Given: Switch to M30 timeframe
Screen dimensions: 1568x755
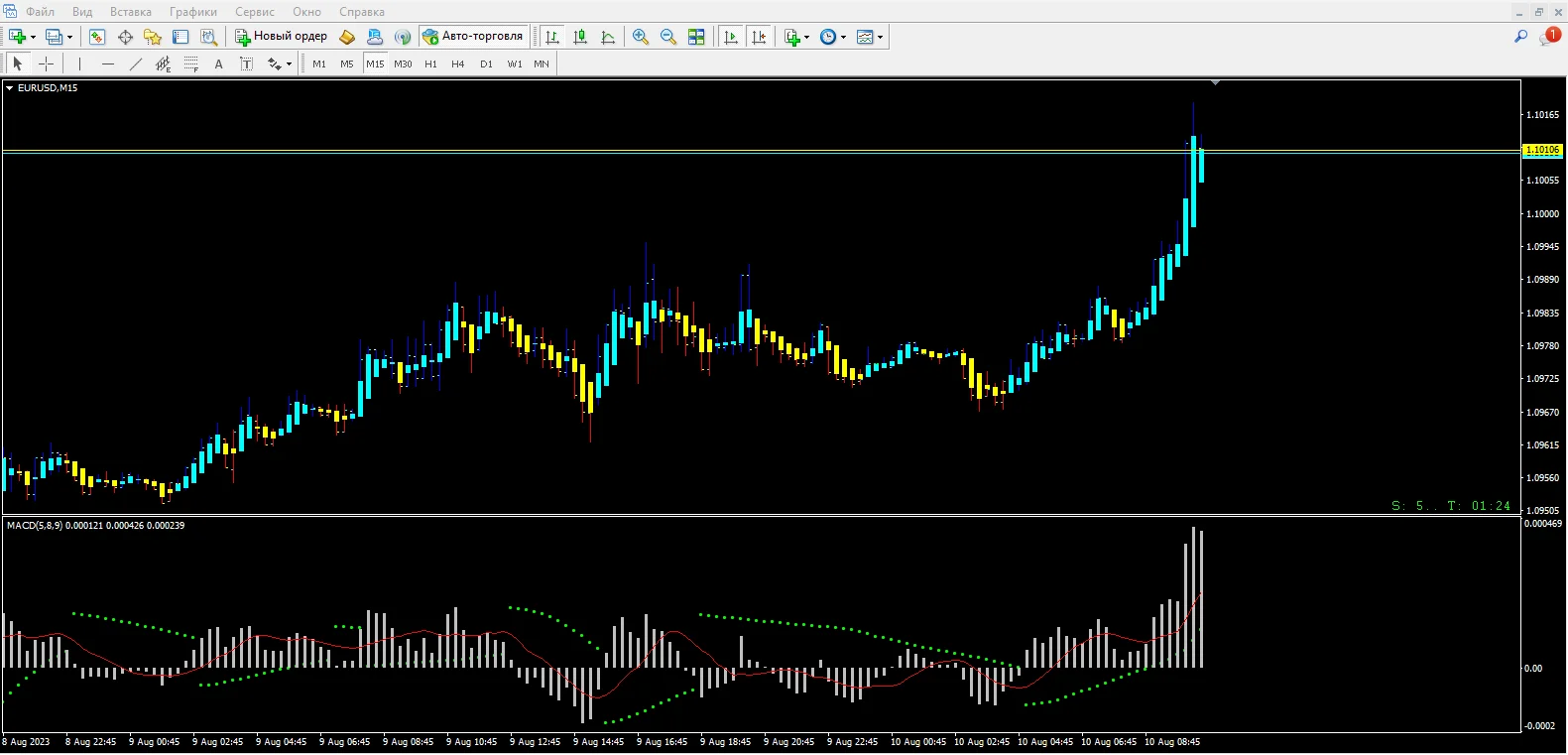Looking at the screenshot, I should 403,63.
